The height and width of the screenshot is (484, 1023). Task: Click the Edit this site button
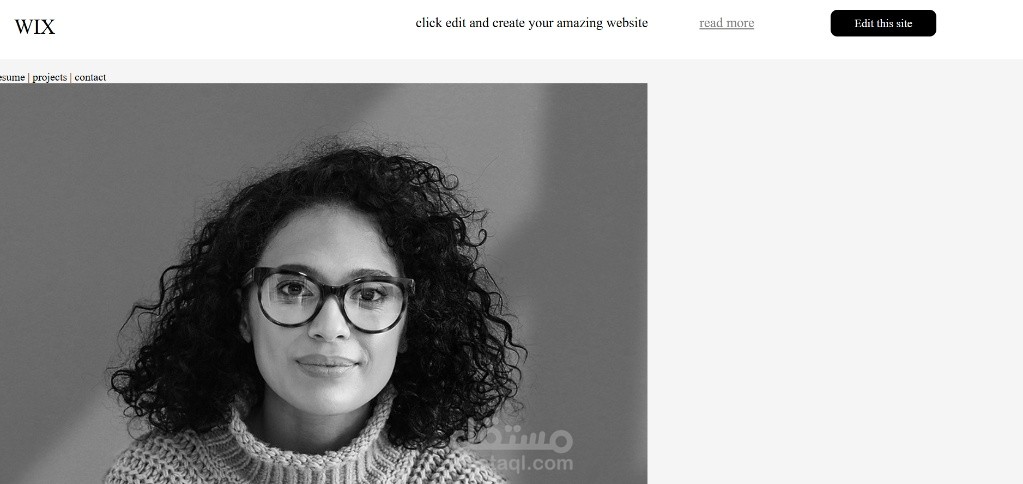(883, 23)
